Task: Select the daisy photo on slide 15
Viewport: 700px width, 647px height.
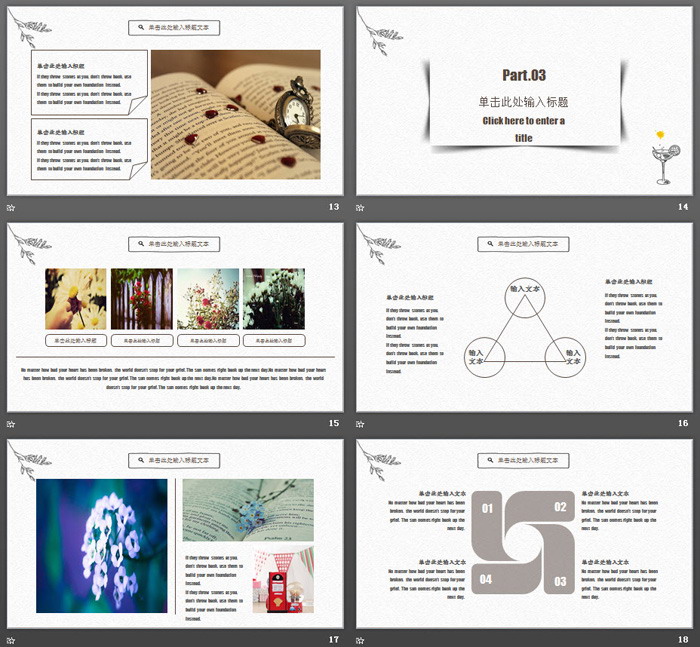Action: (75, 298)
